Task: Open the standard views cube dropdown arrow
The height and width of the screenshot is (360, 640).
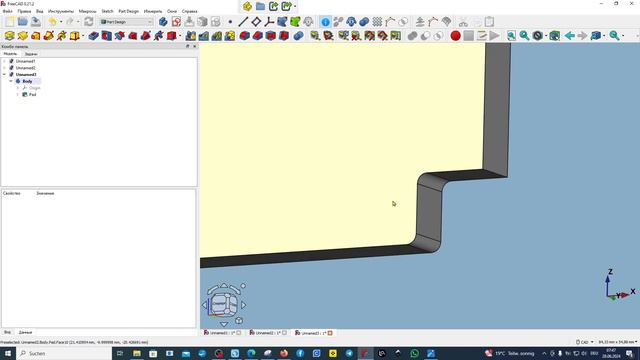Action: 604,36
